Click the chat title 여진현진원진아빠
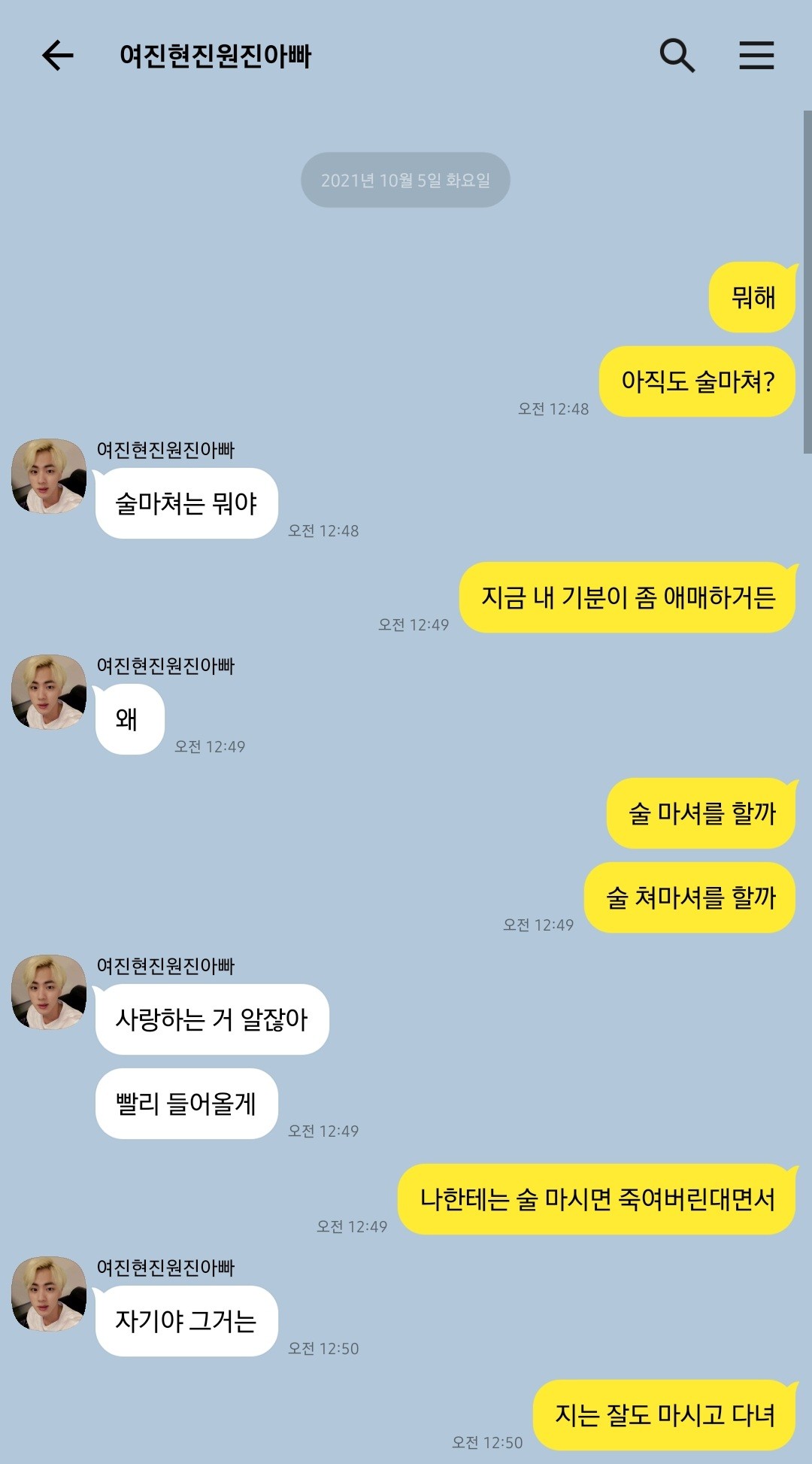 click(x=215, y=56)
